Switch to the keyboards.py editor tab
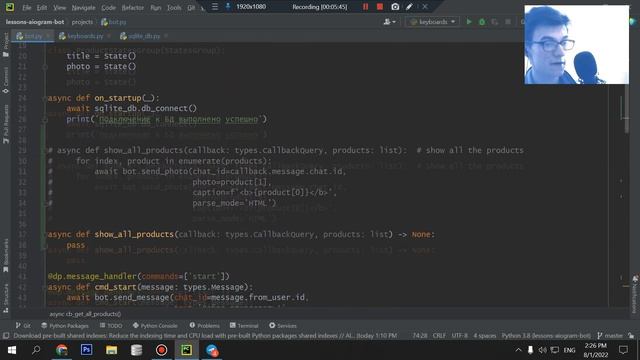Viewport: 640px width, 360px height. coord(85,36)
